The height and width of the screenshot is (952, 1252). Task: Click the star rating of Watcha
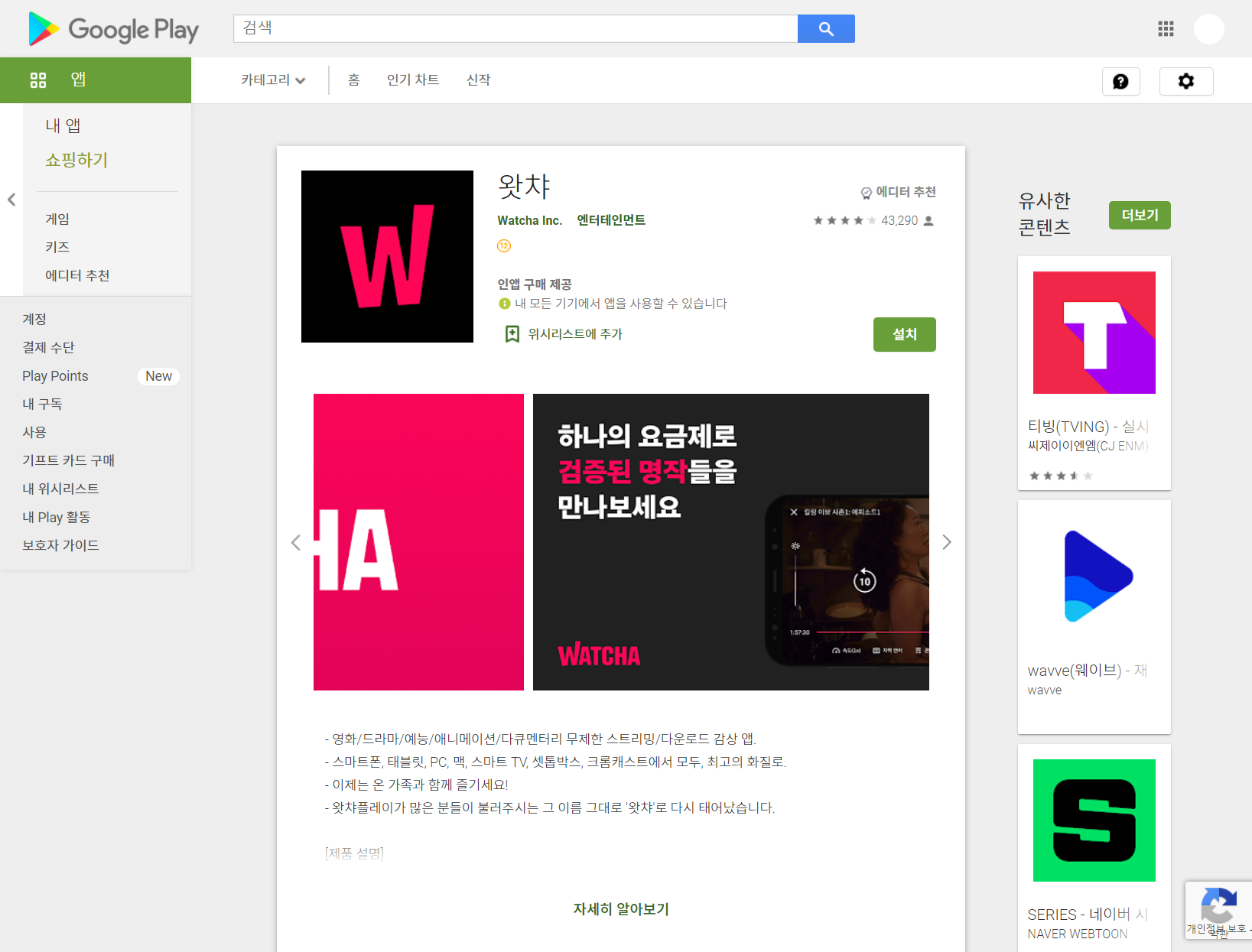[844, 220]
